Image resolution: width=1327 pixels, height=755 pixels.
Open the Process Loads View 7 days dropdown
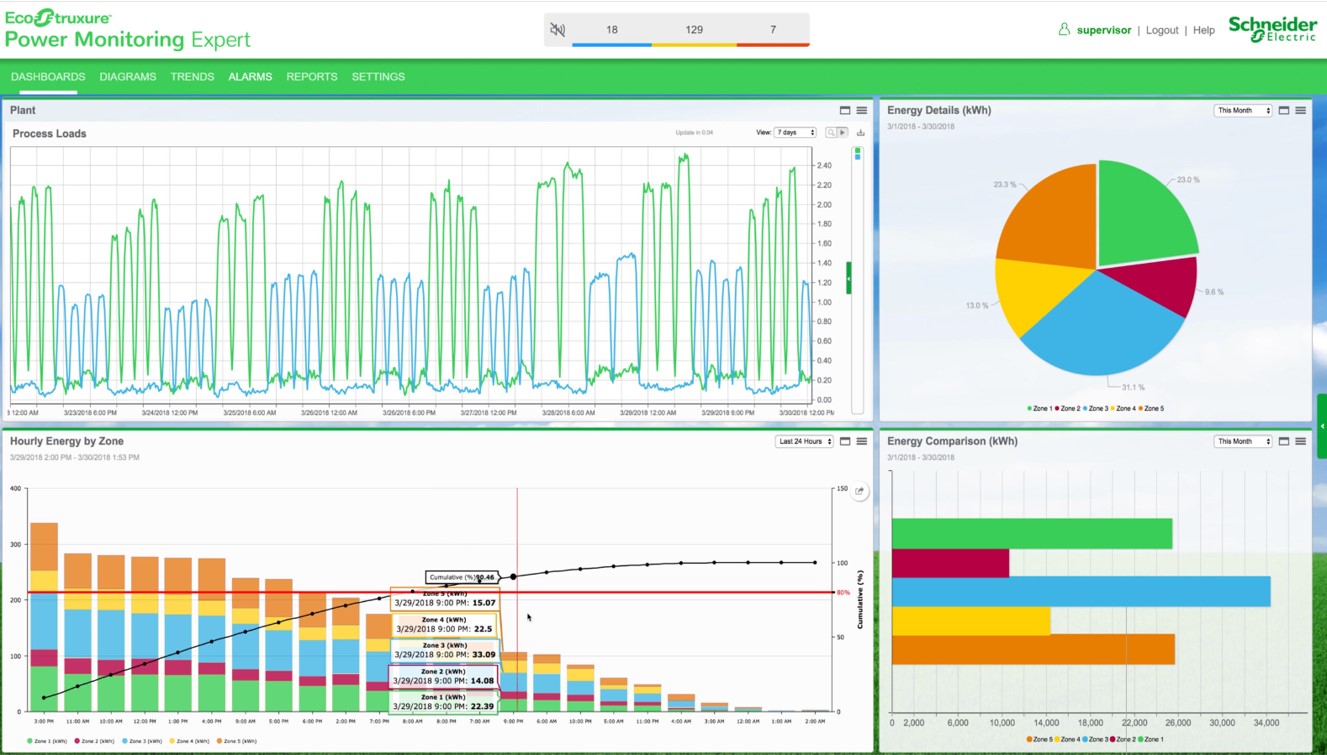point(796,132)
